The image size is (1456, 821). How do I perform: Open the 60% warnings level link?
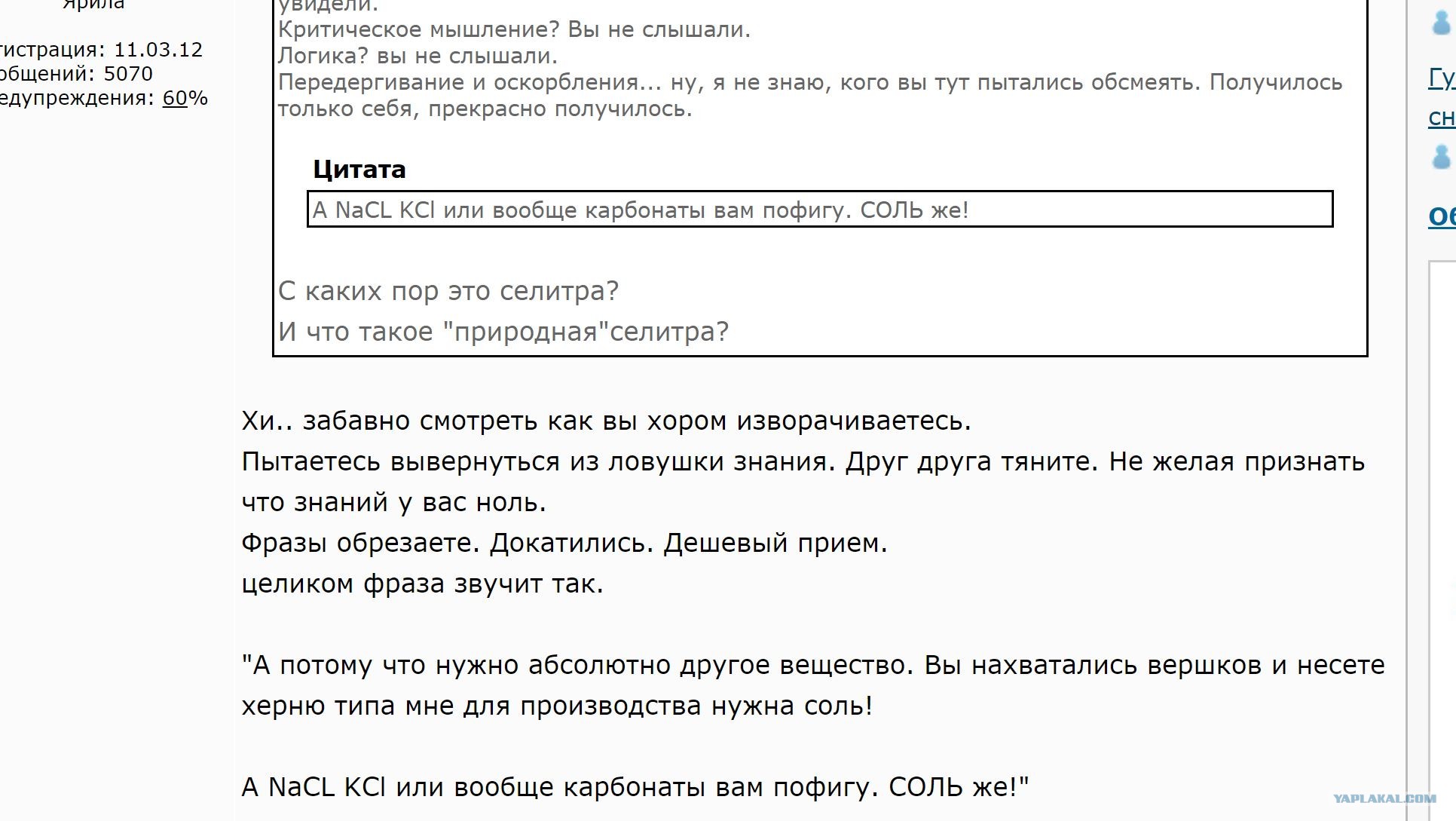(x=175, y=98)
